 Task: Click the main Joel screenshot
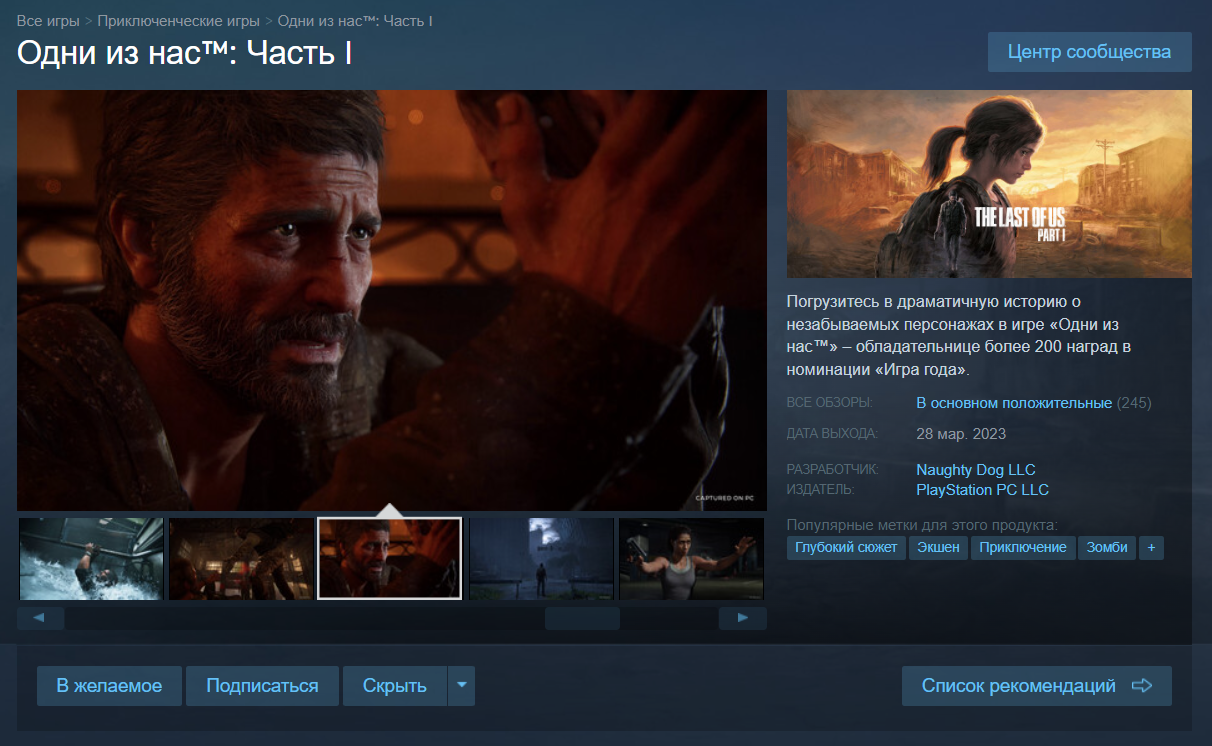pyautogui.click(x=392, y=300)
